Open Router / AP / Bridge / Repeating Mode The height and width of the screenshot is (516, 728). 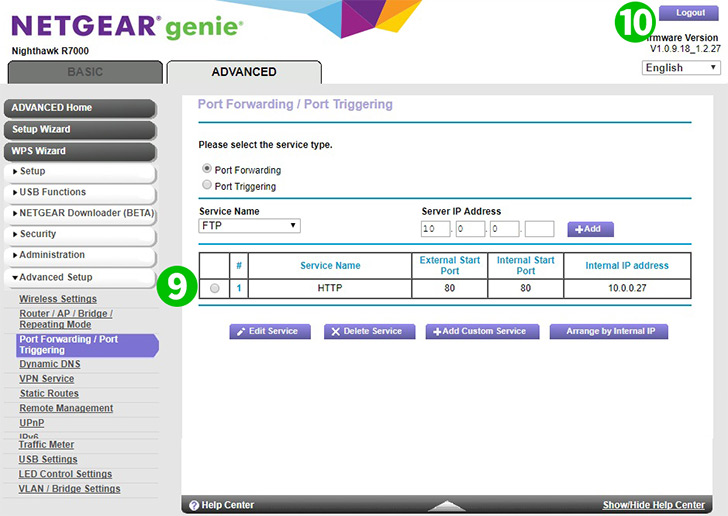pos(66,319)
